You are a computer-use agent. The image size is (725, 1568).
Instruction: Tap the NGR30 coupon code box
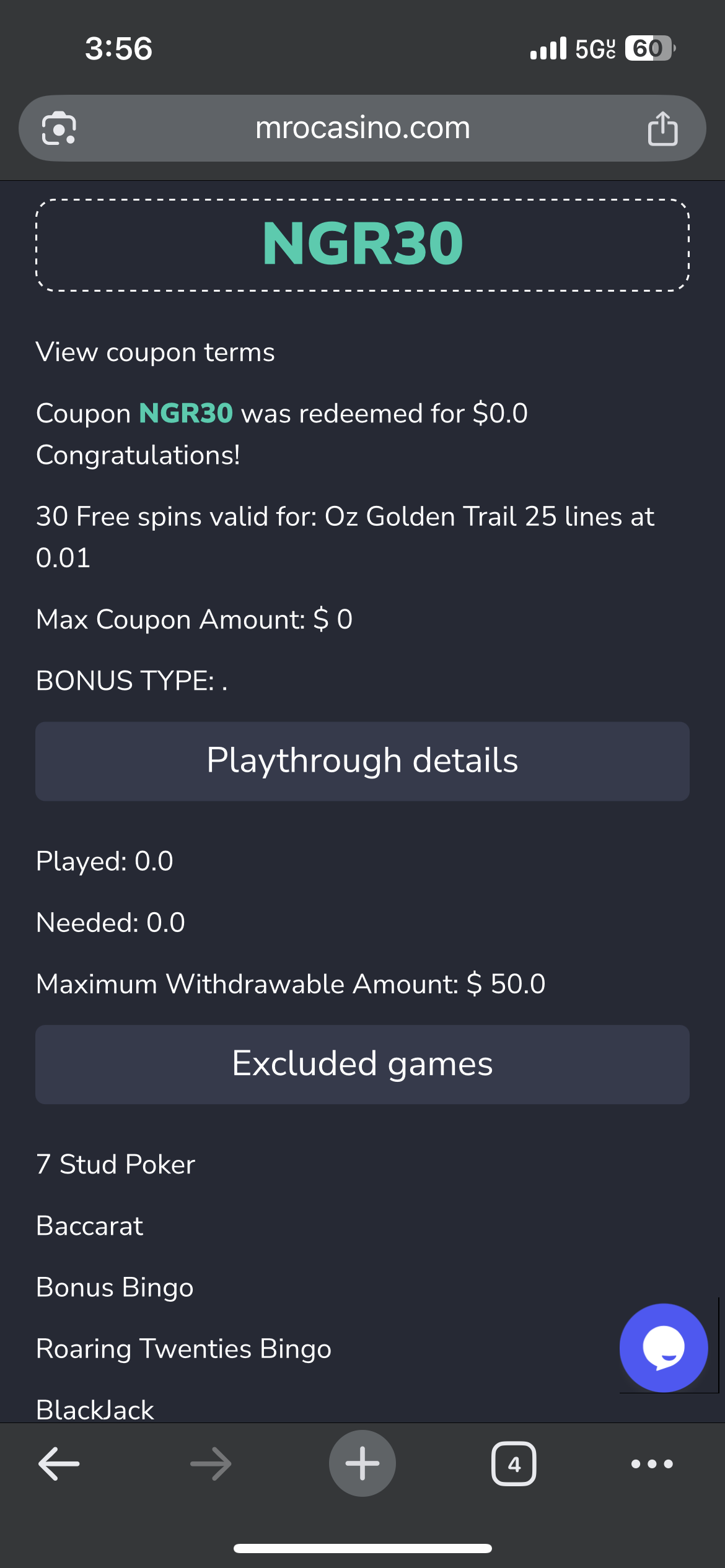click(x=362, y=245)
